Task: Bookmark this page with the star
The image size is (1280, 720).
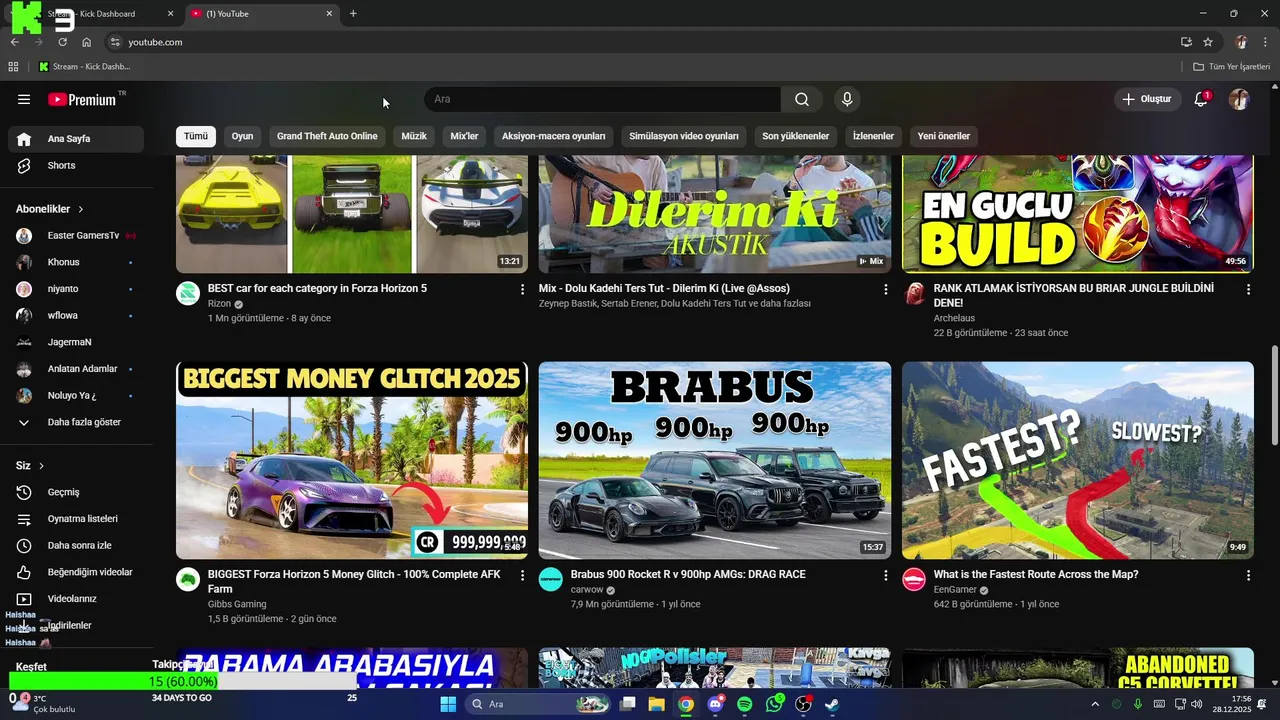Action: tap(1208, 42)
